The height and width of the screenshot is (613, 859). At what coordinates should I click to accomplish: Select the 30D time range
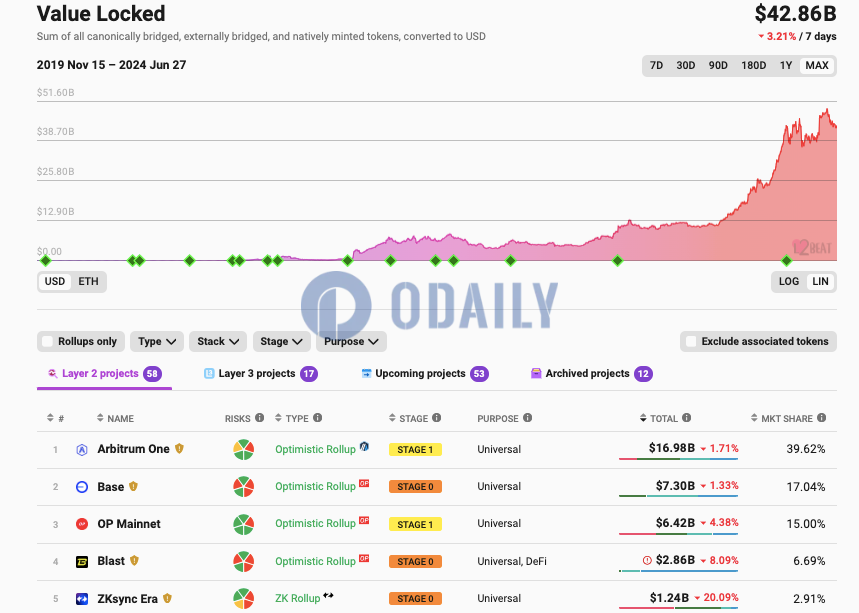tap(686, 66)
